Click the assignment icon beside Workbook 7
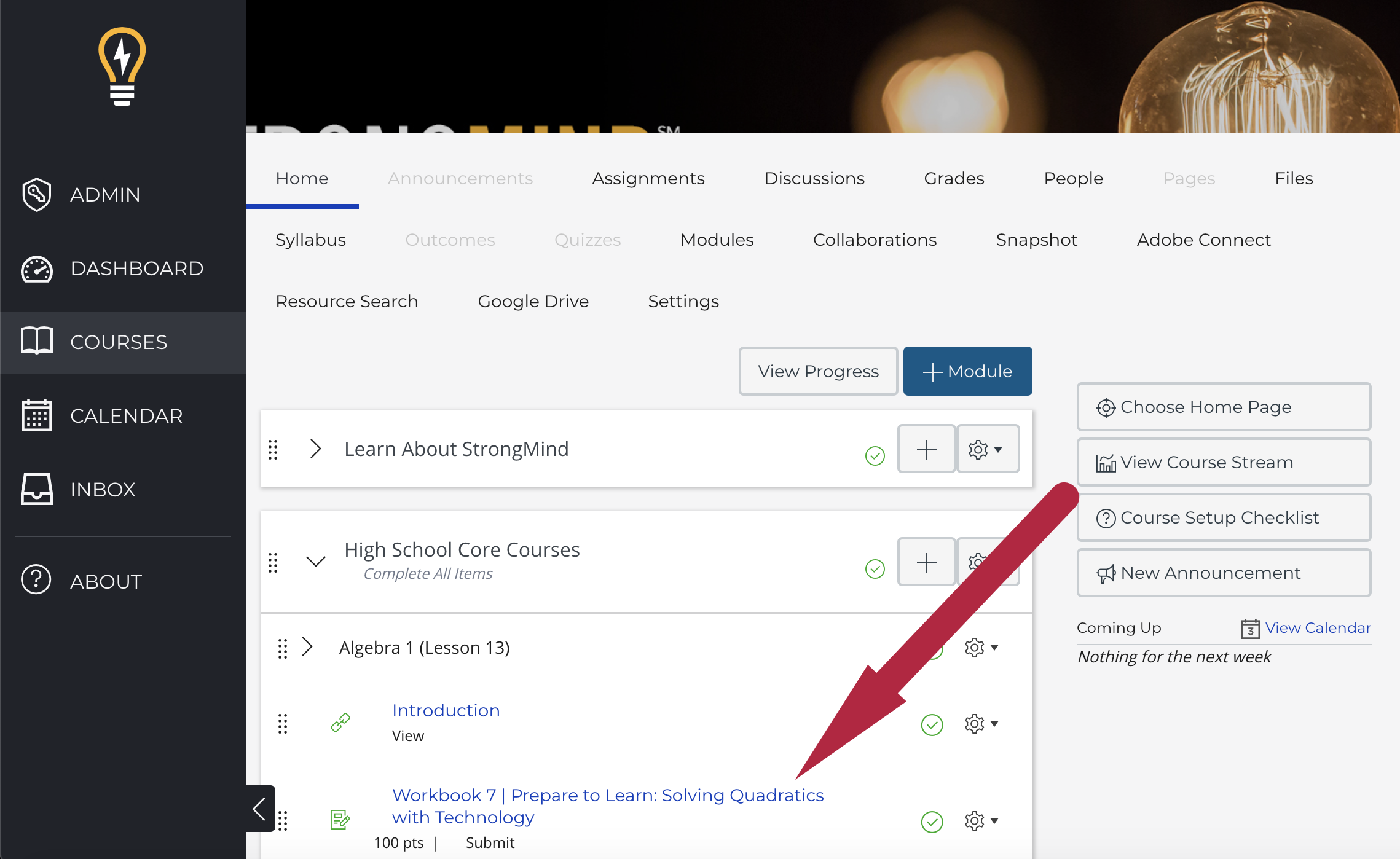The width and height of the screenshot is (1400, 859). click(x=340, y=819)
